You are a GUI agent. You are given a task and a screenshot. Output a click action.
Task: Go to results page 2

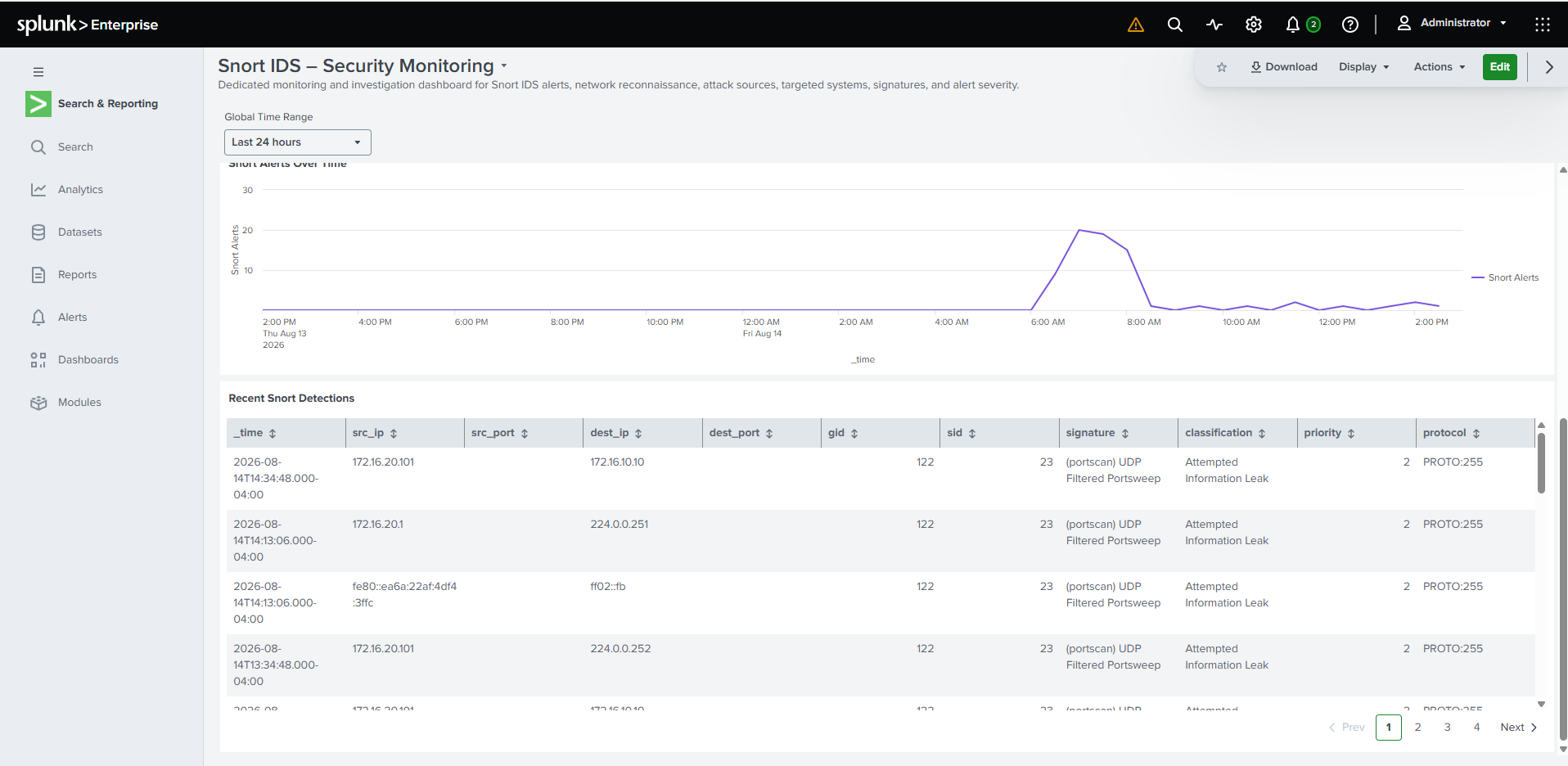(x=1417, y=728)
